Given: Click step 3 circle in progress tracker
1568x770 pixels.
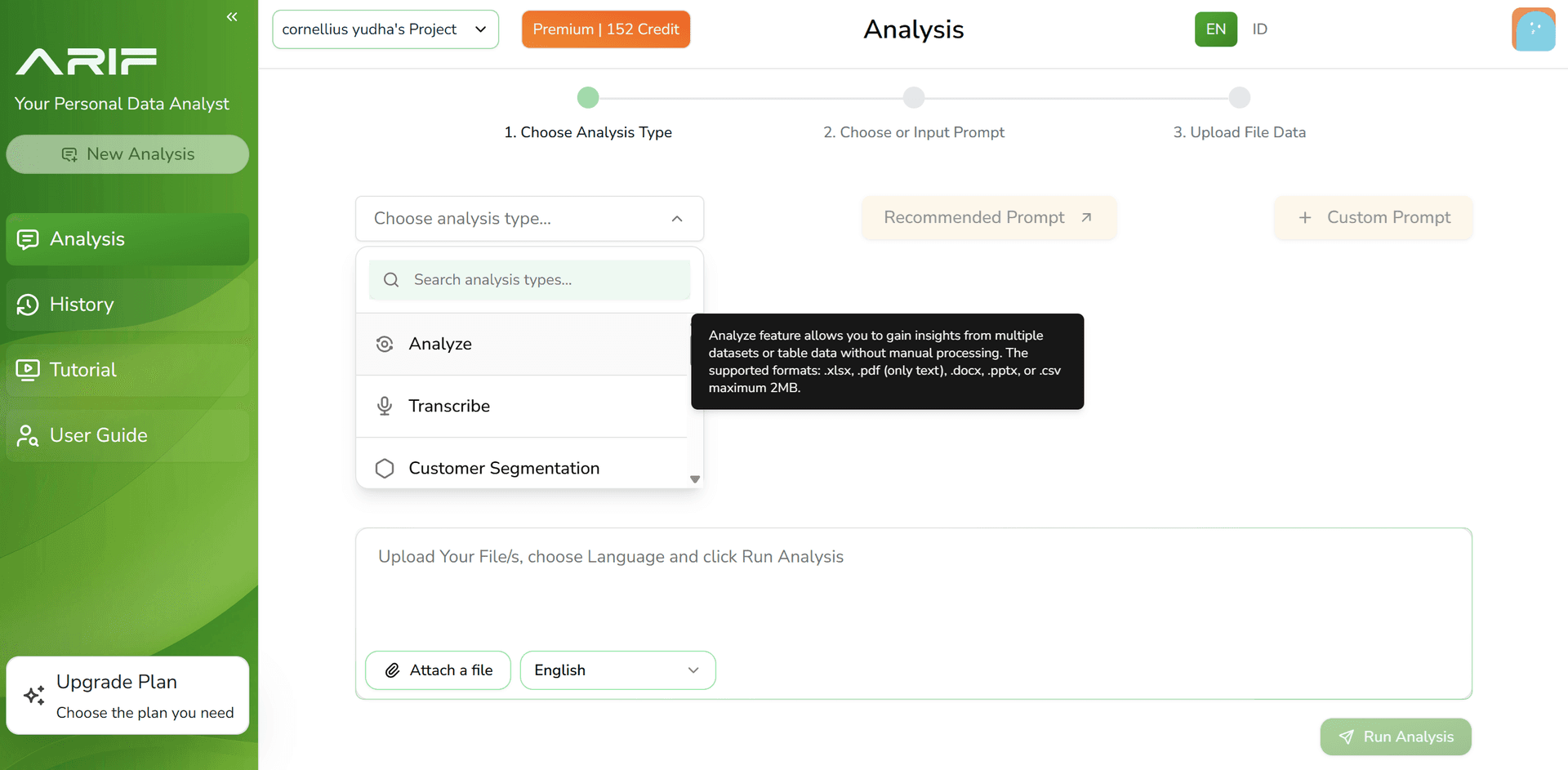Looking at the screenshot, I should 1240,98.
